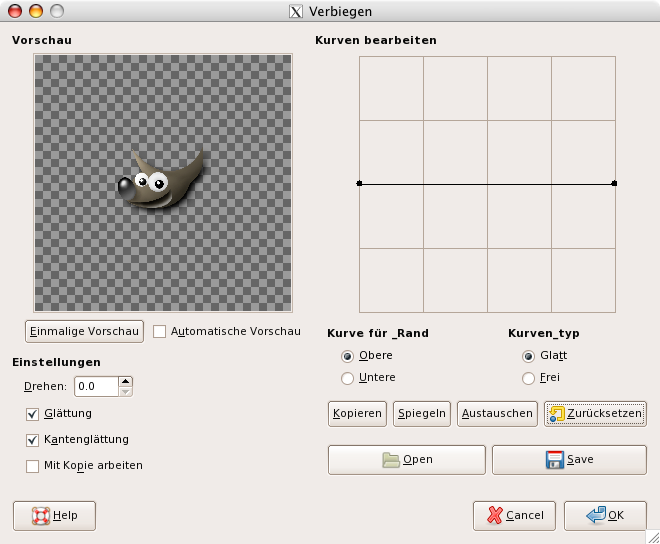Click Cancel to dismiss the dialog

point(514,516)
